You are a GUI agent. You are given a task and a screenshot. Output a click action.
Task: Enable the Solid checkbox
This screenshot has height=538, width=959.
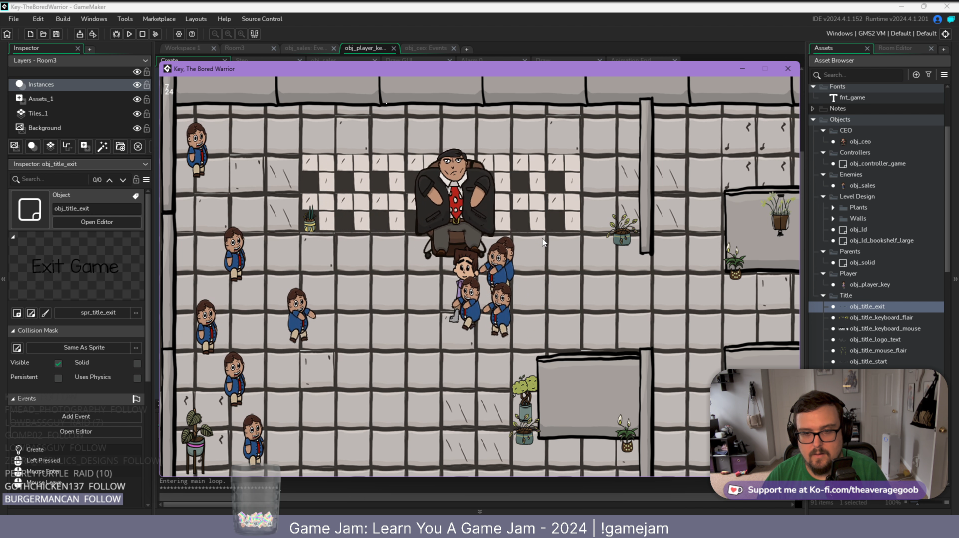click(137, 363)
